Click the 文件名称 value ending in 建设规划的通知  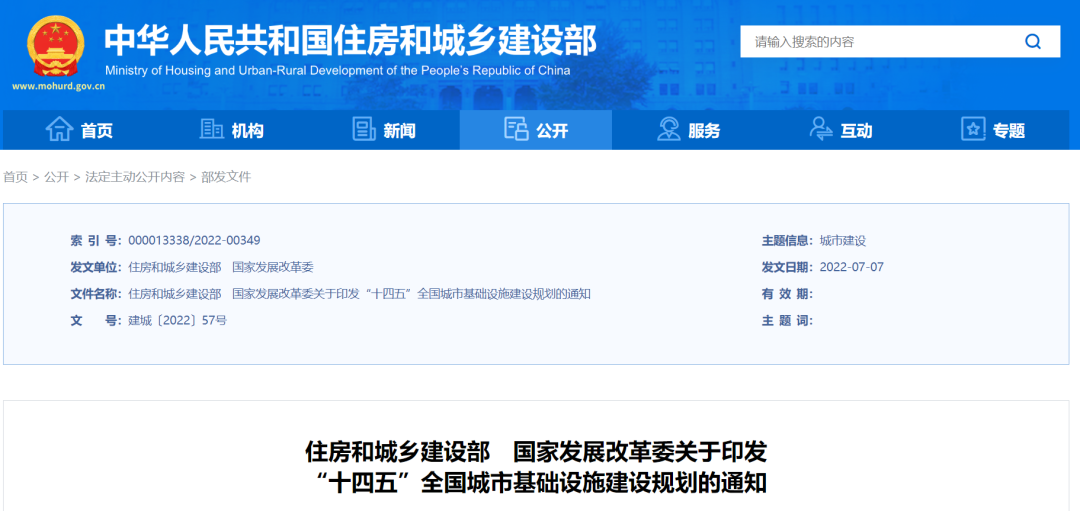(x=360, y=294)
